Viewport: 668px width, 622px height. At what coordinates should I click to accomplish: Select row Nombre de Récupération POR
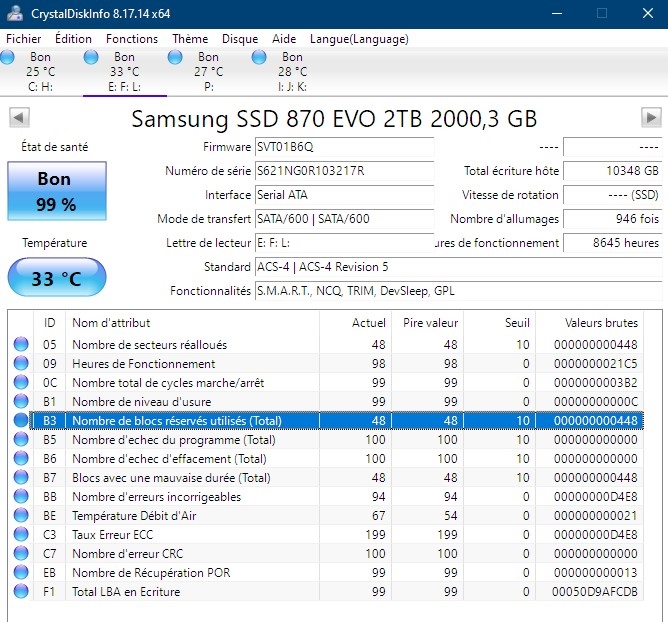pyautogui.click(x=325, y=572)
